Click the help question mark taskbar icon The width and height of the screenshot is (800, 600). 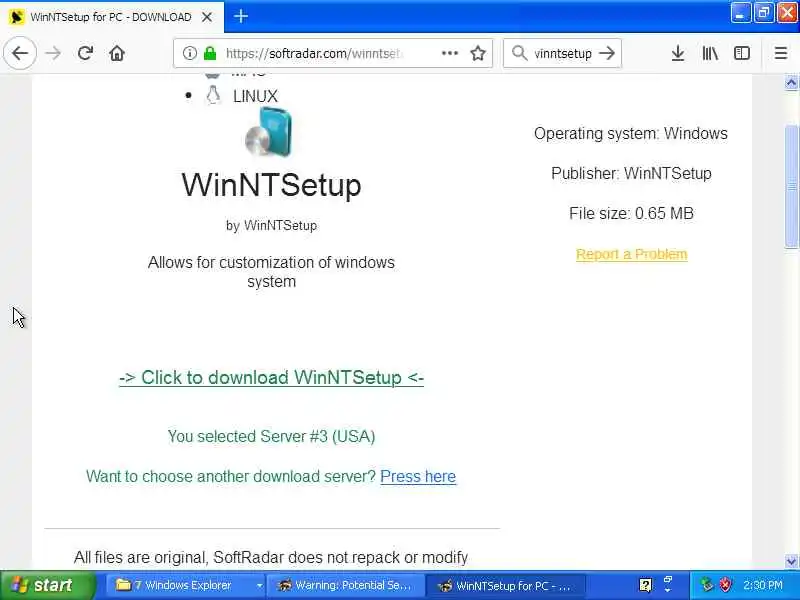tap(645, 585)
